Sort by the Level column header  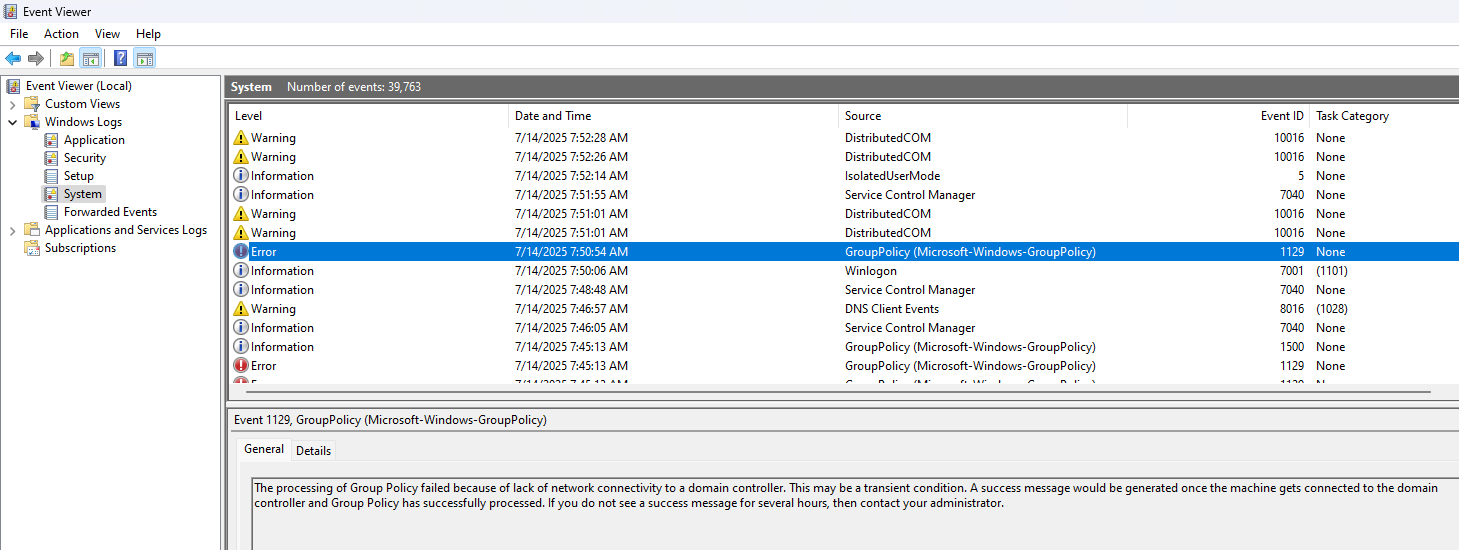(x=369, y=116)
